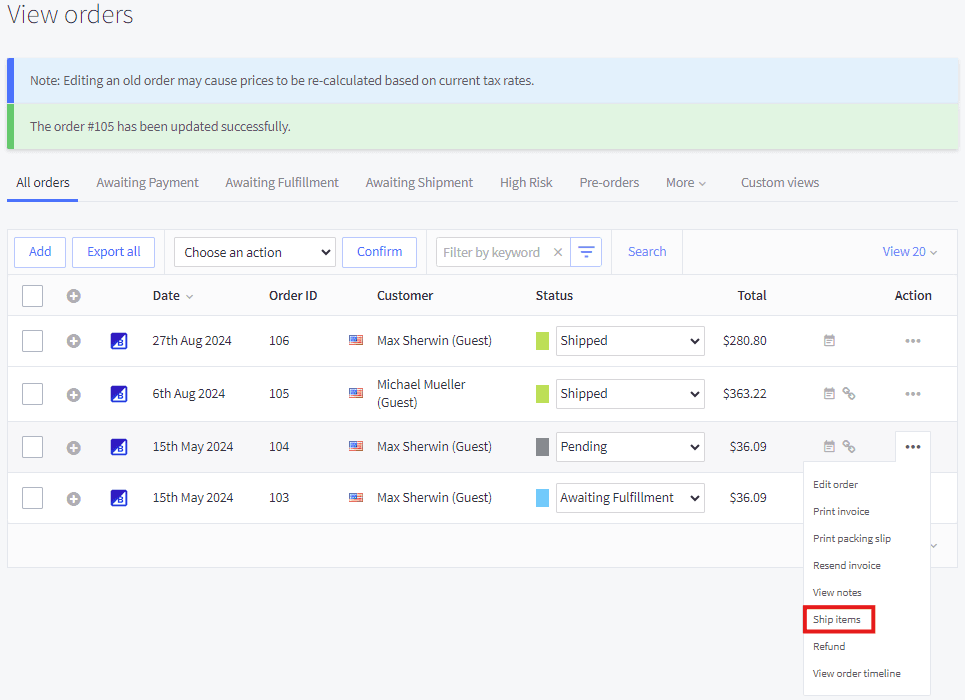Open notes icon for order 104
965x700 pixels.
click(x=830, y=446)
